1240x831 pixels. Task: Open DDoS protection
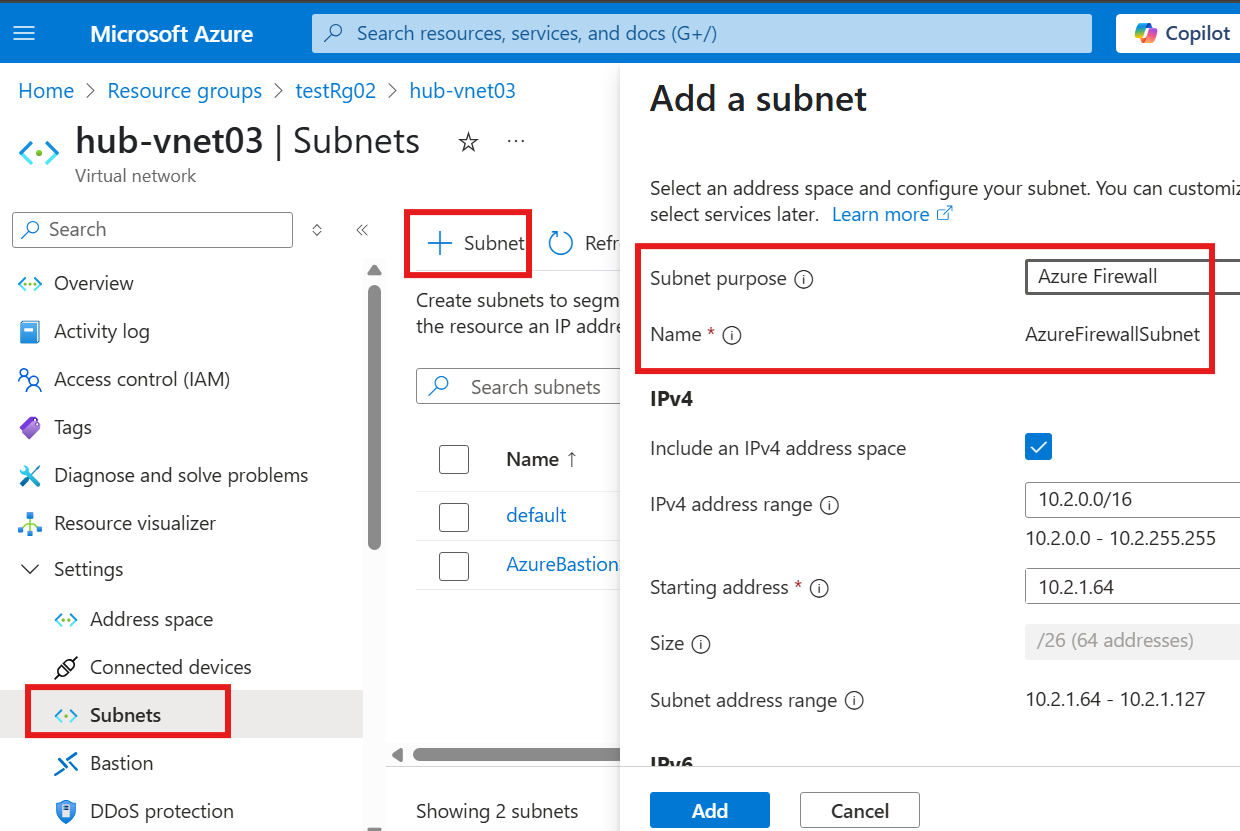(161, 811)
